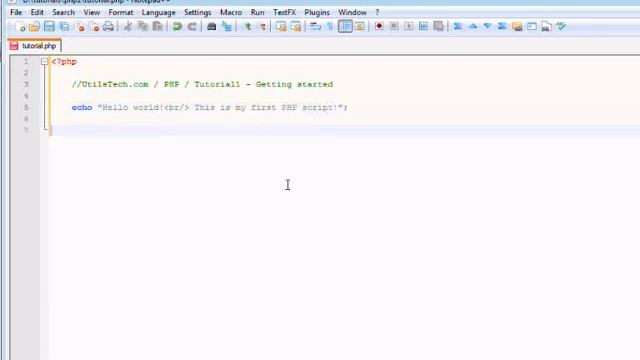
Task: Open the Replace toolbar icon
Action: (227, 27)
